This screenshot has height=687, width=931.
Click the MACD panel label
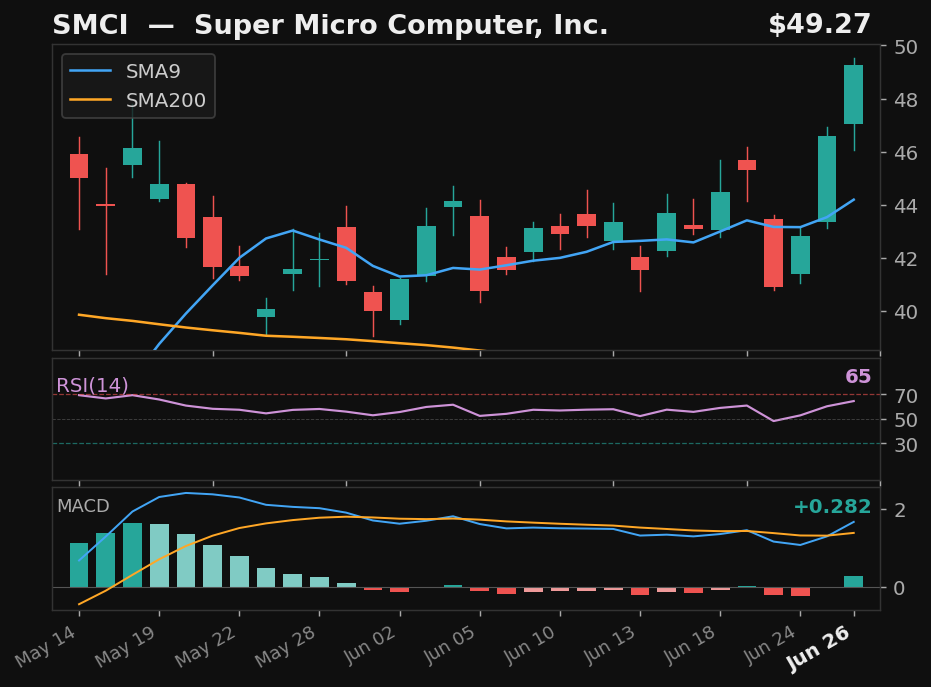click(83, 506)
